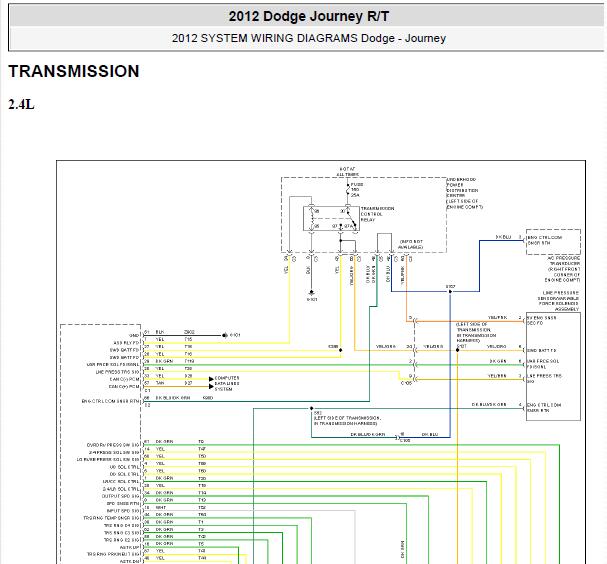
Task: Click the fuse symbol labeled 25A
Action: pos(348,190)
